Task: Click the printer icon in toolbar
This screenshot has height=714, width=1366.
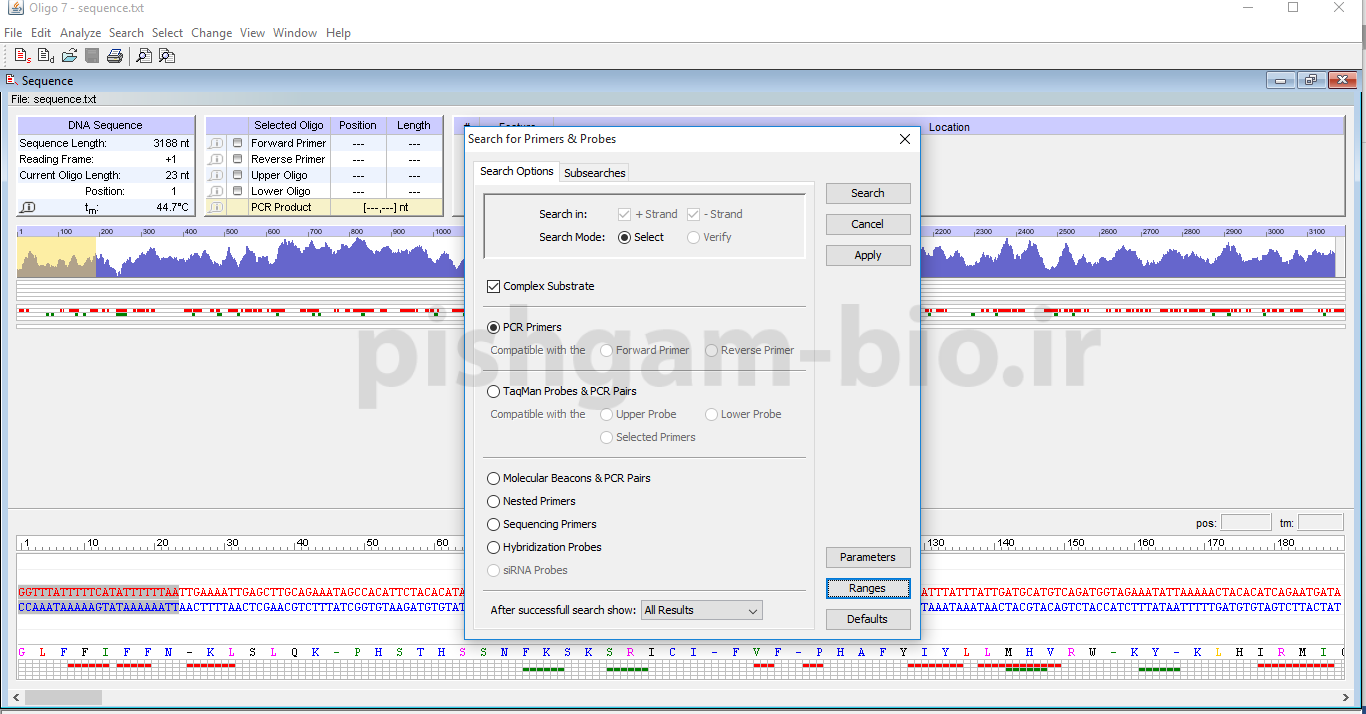Action: 115,56
